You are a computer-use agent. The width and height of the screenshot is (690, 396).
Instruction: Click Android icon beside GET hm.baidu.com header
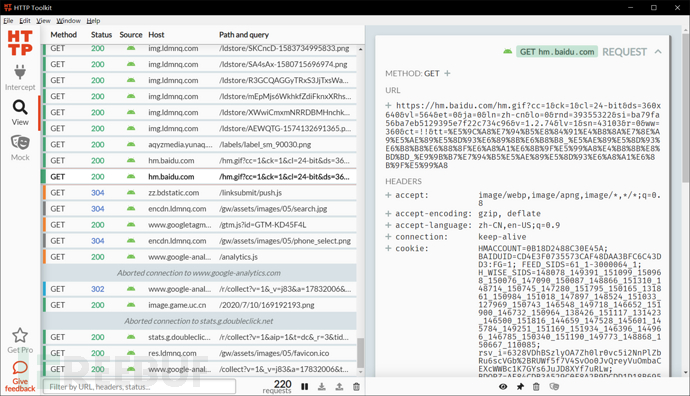(507, 51)
